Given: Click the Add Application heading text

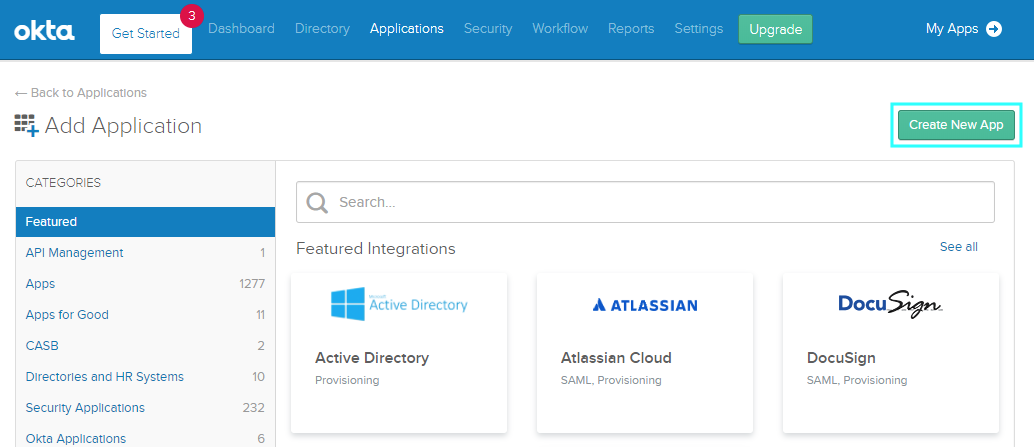Looking at the screenshot, I should 123,125.
